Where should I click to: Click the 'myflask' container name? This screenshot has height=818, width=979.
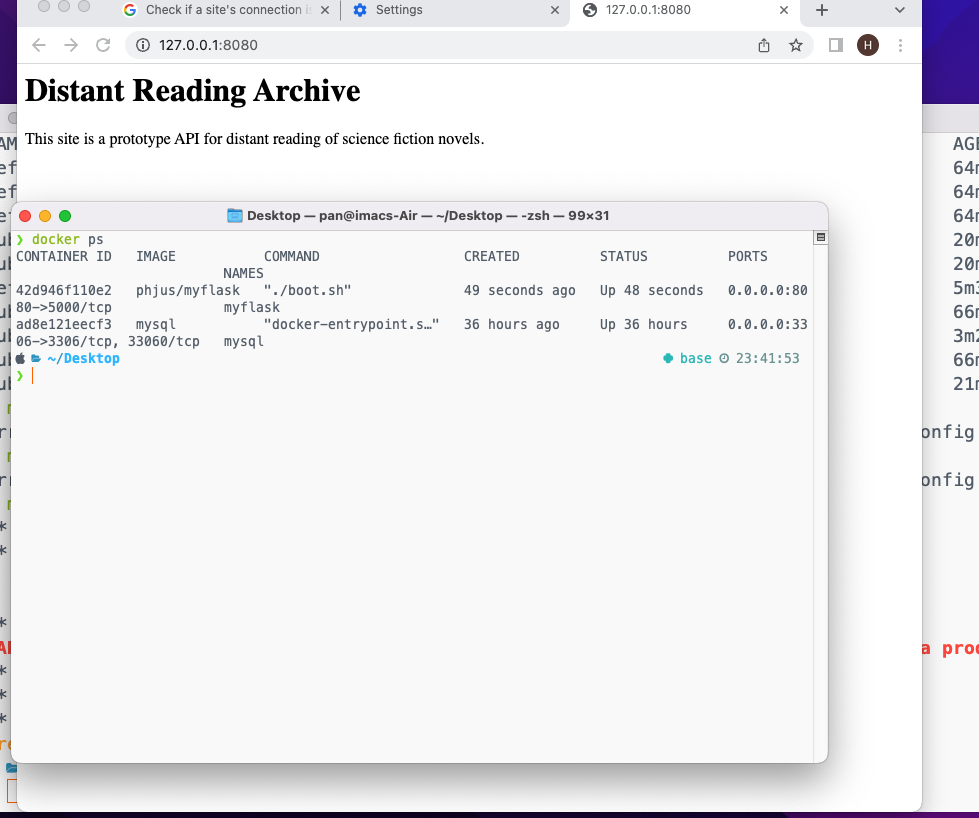pyautogui.click(x=252, y=308)
